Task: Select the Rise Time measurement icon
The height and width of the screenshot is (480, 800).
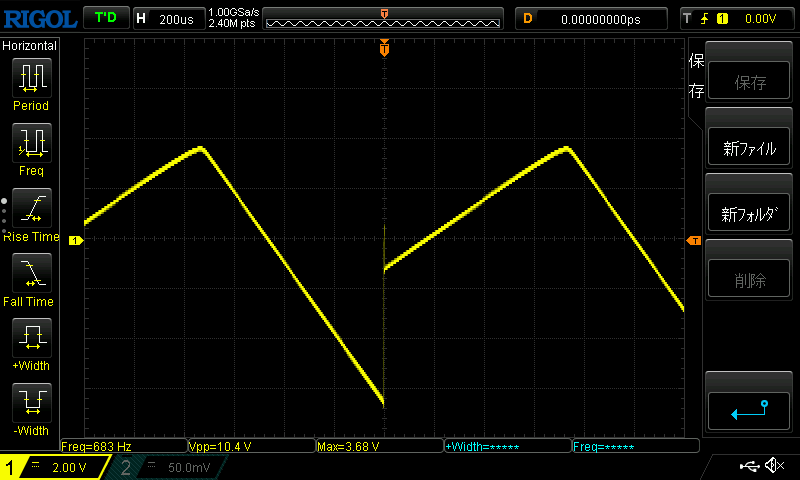Action: 32,208
